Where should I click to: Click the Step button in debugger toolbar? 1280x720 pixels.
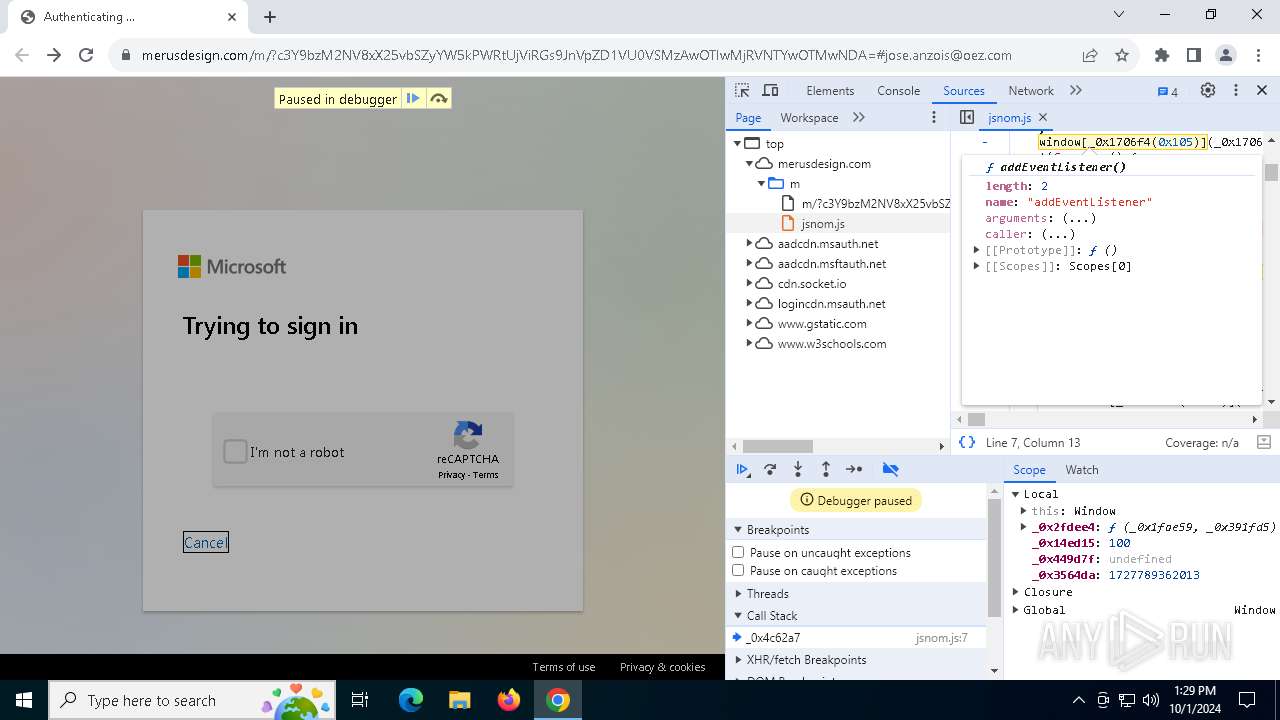tap(854, 469)
